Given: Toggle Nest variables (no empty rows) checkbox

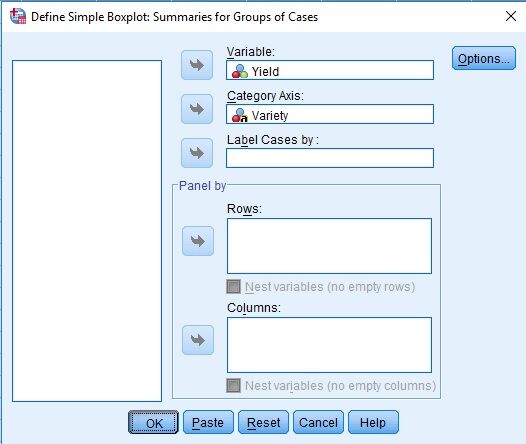Looking at the screenshot, I should point(233,287).
